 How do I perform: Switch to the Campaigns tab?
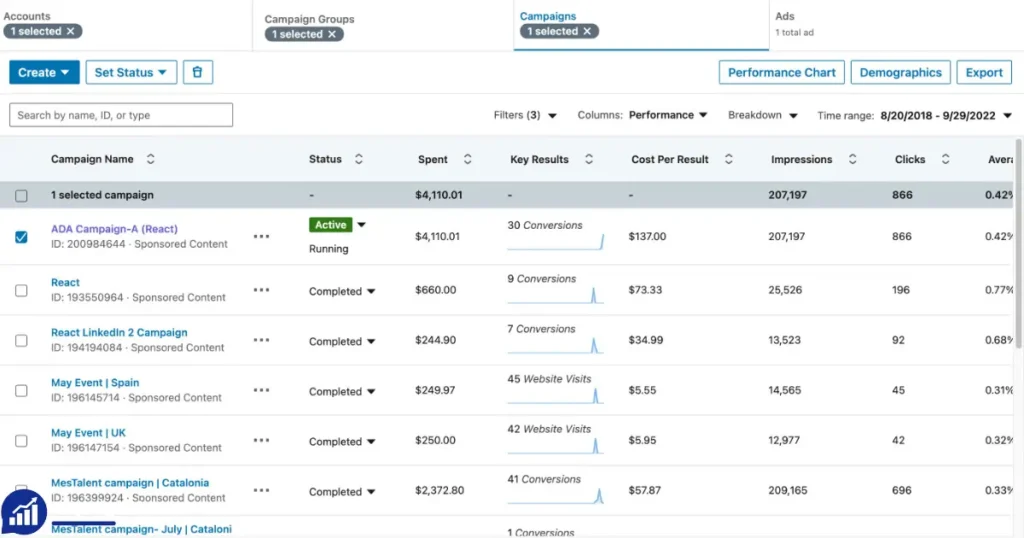[548, 16]
